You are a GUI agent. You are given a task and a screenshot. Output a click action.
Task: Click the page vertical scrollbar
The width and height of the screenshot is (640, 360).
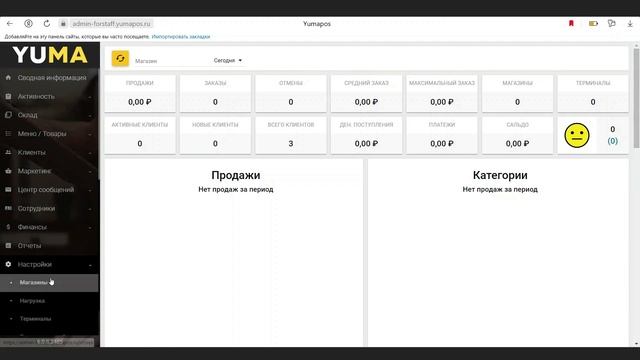click(636, 98)
